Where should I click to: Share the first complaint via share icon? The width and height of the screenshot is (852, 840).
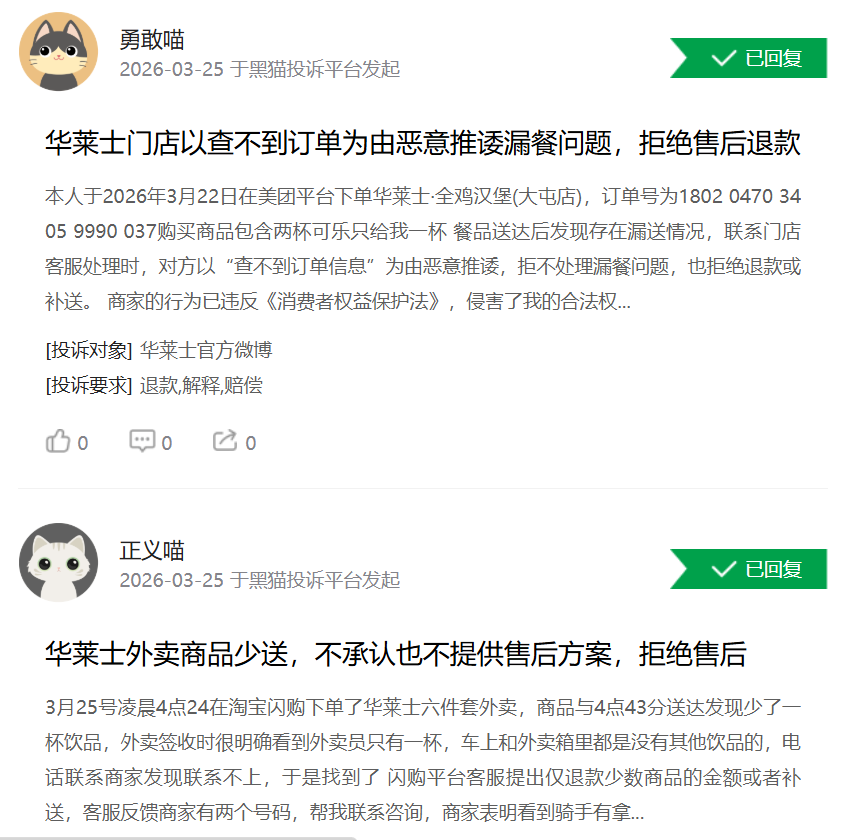pyautogui.click(x=225, y=441)
